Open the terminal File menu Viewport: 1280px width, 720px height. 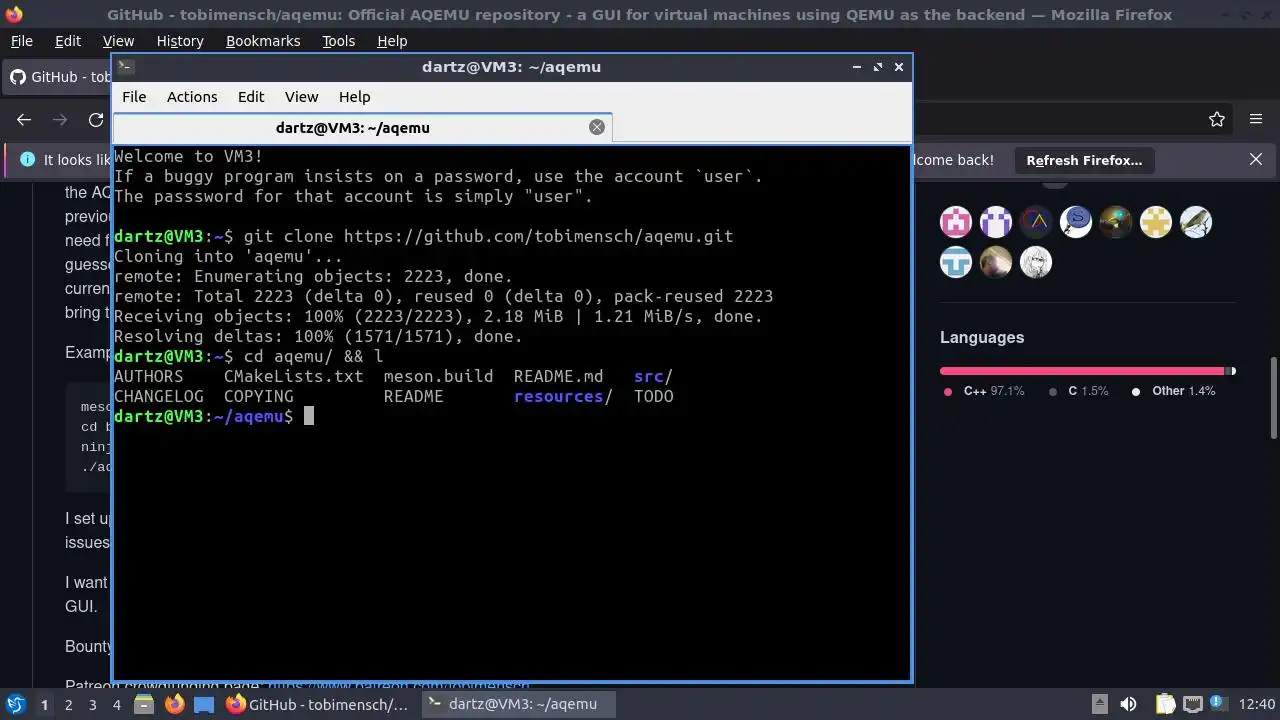click(134, 97)
